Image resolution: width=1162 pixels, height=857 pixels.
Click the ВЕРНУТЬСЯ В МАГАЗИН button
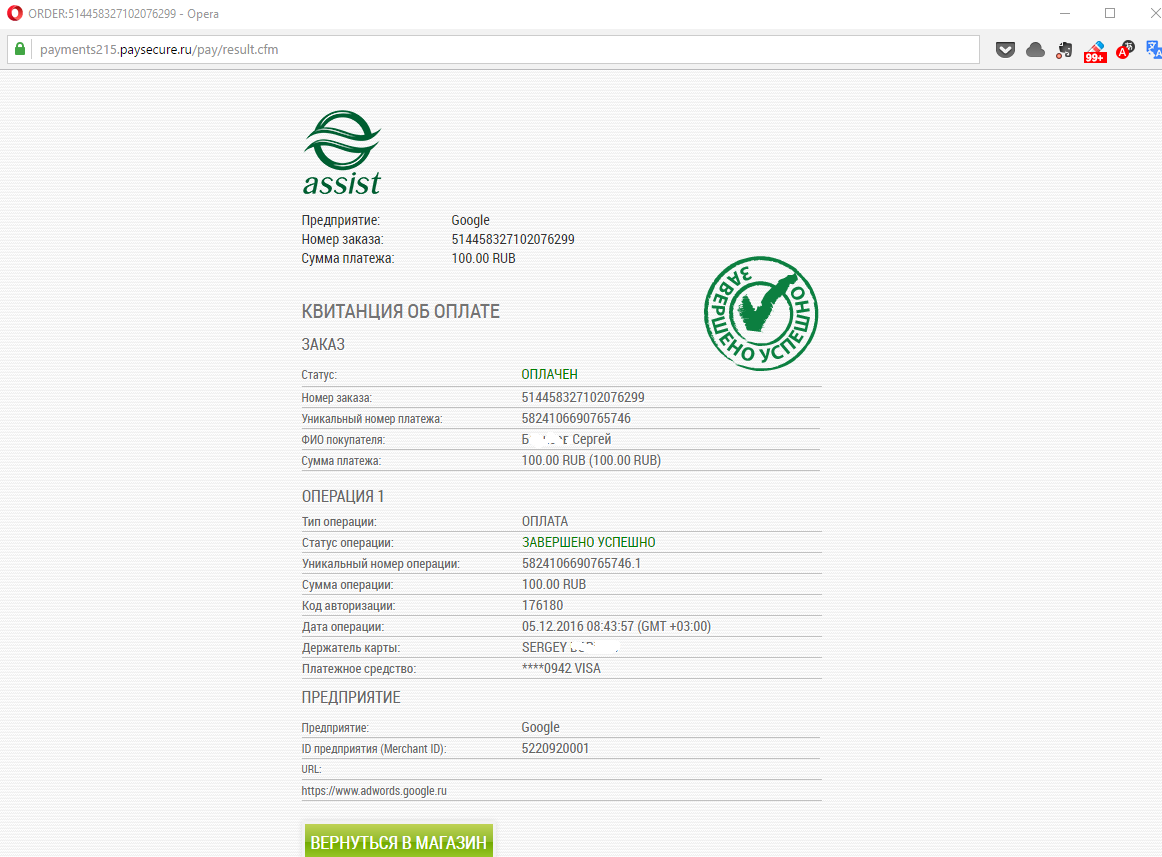[x=399, y=841]
